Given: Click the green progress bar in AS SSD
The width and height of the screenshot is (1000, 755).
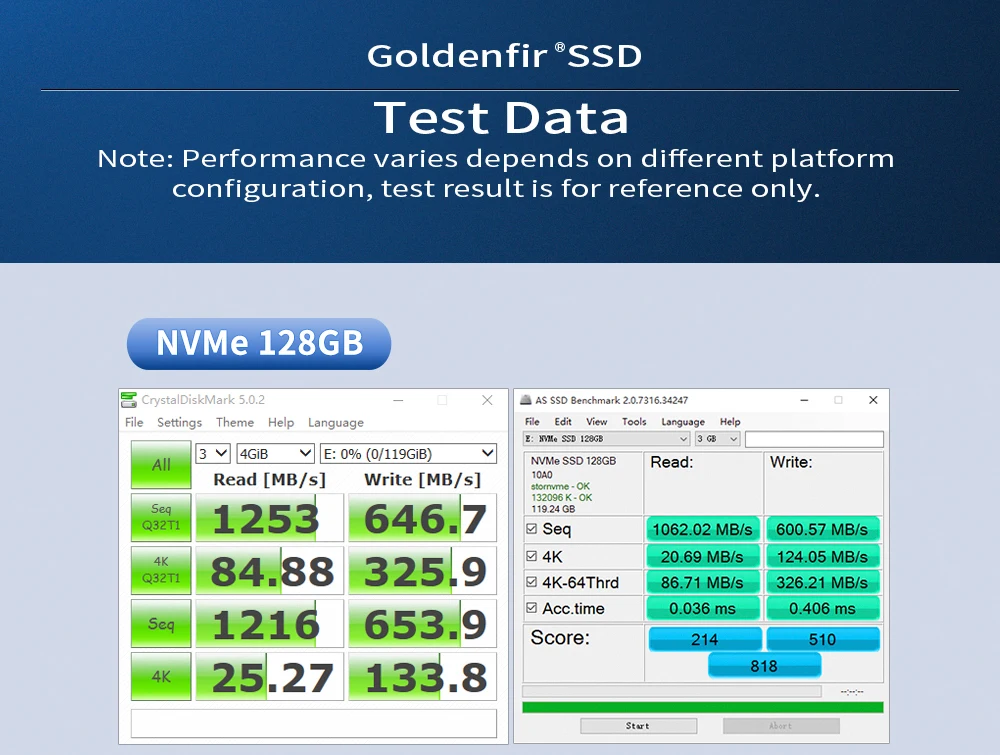Looking at the screenshot, I should (702, 707).
